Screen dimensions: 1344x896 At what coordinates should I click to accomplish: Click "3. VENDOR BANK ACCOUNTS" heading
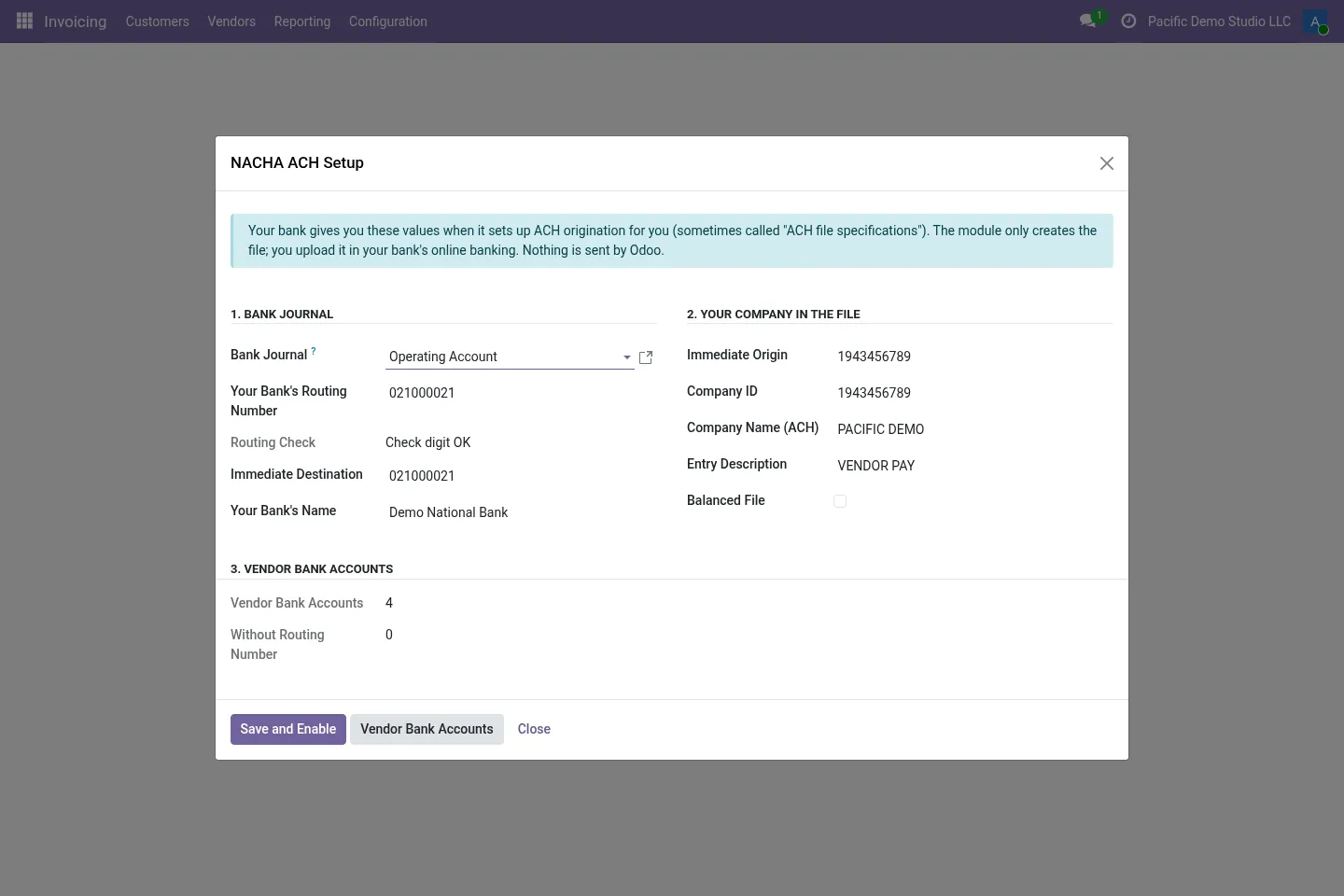312,569
